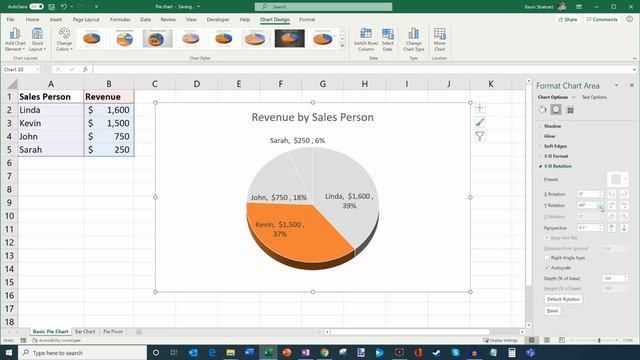Image resolution: width=640 pixels, height=360 pixels.
Task: Click the Move Chart button
Action: coord(440,40)
